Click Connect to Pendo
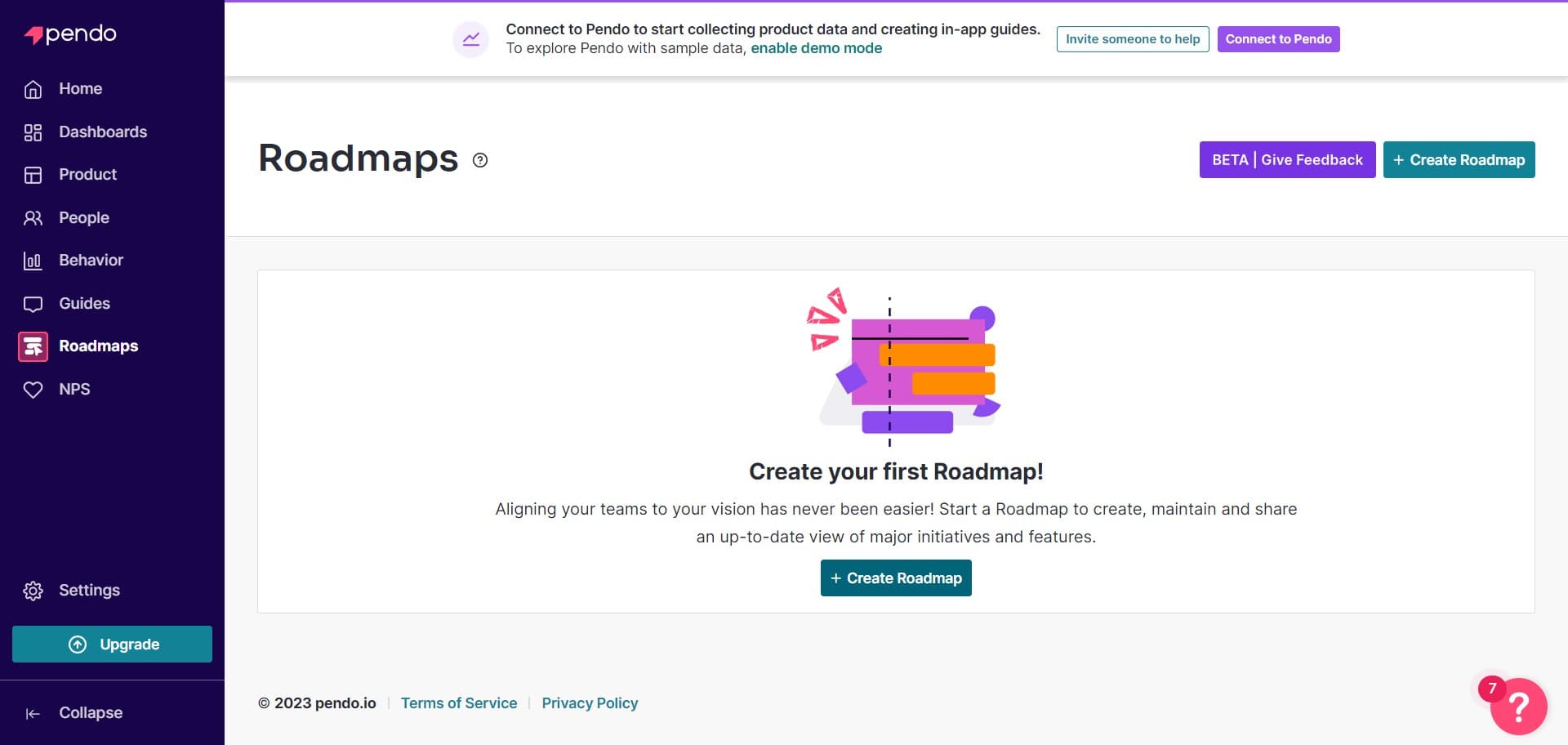The height and width of the screenshot is (745, 1568). tap(1278, 38)
